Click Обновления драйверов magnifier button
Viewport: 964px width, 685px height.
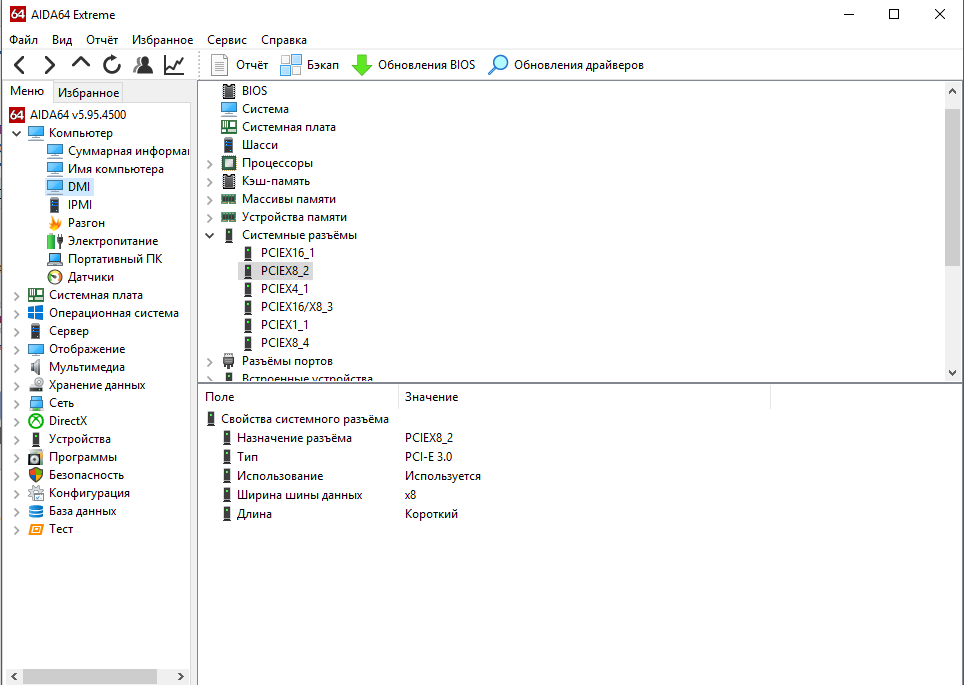coord(566,65)
